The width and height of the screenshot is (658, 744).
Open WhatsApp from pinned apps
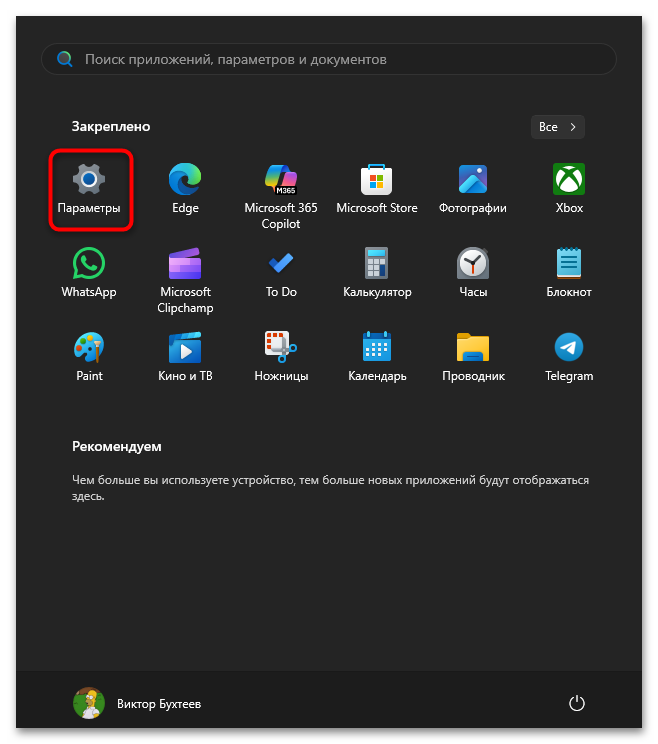[x=89, y=274]
